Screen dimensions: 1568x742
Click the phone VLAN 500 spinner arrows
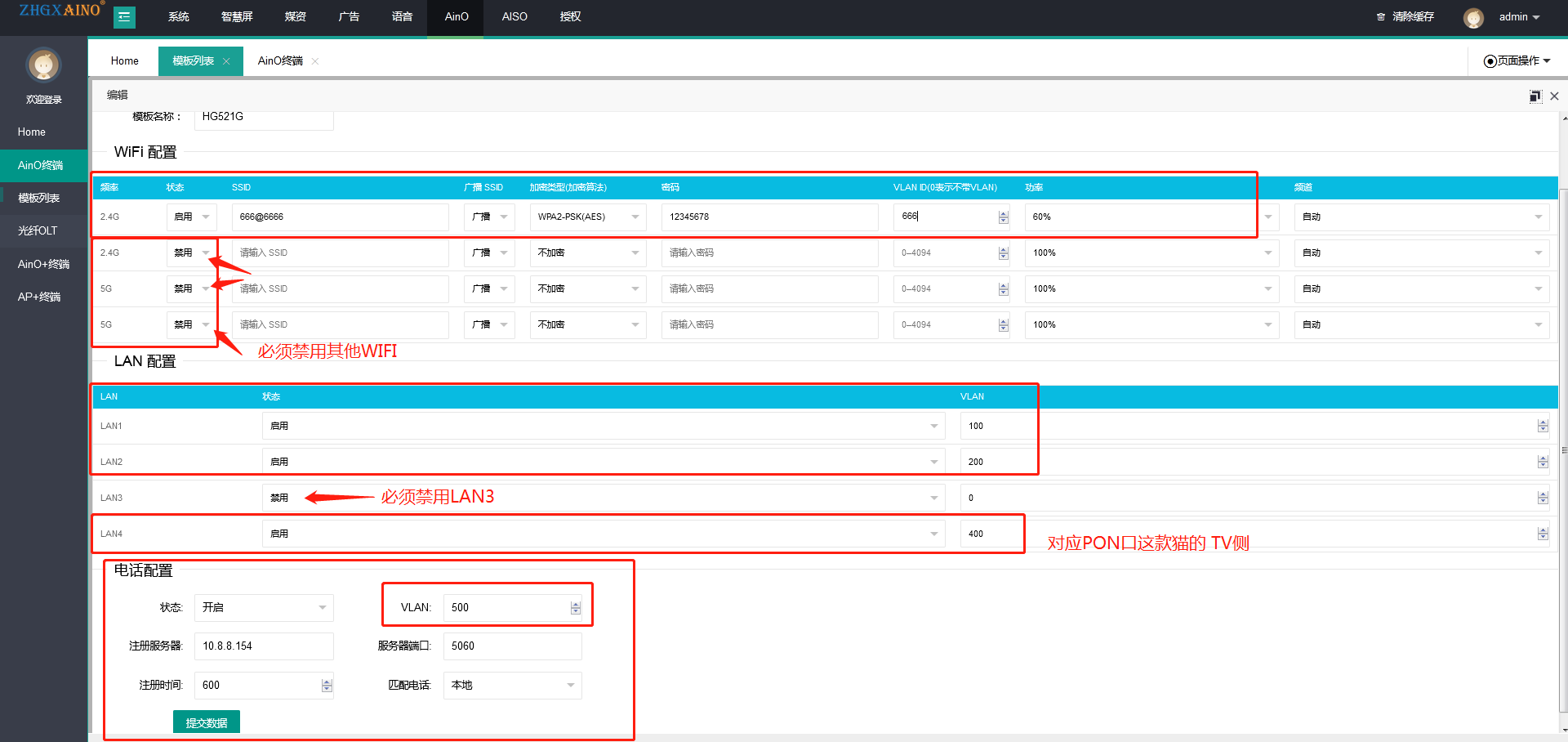point(576,608)
